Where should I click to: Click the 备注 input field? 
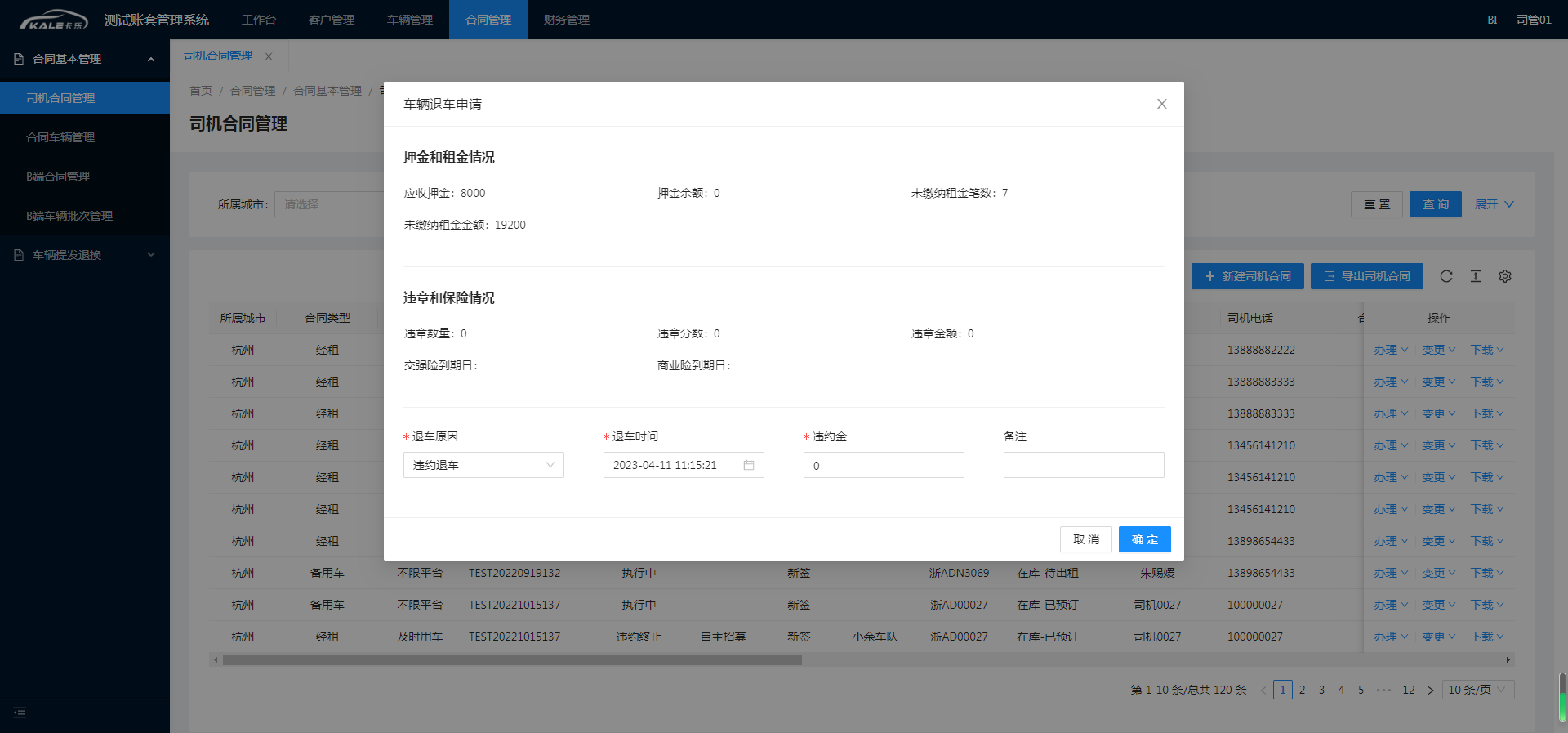1083,465
